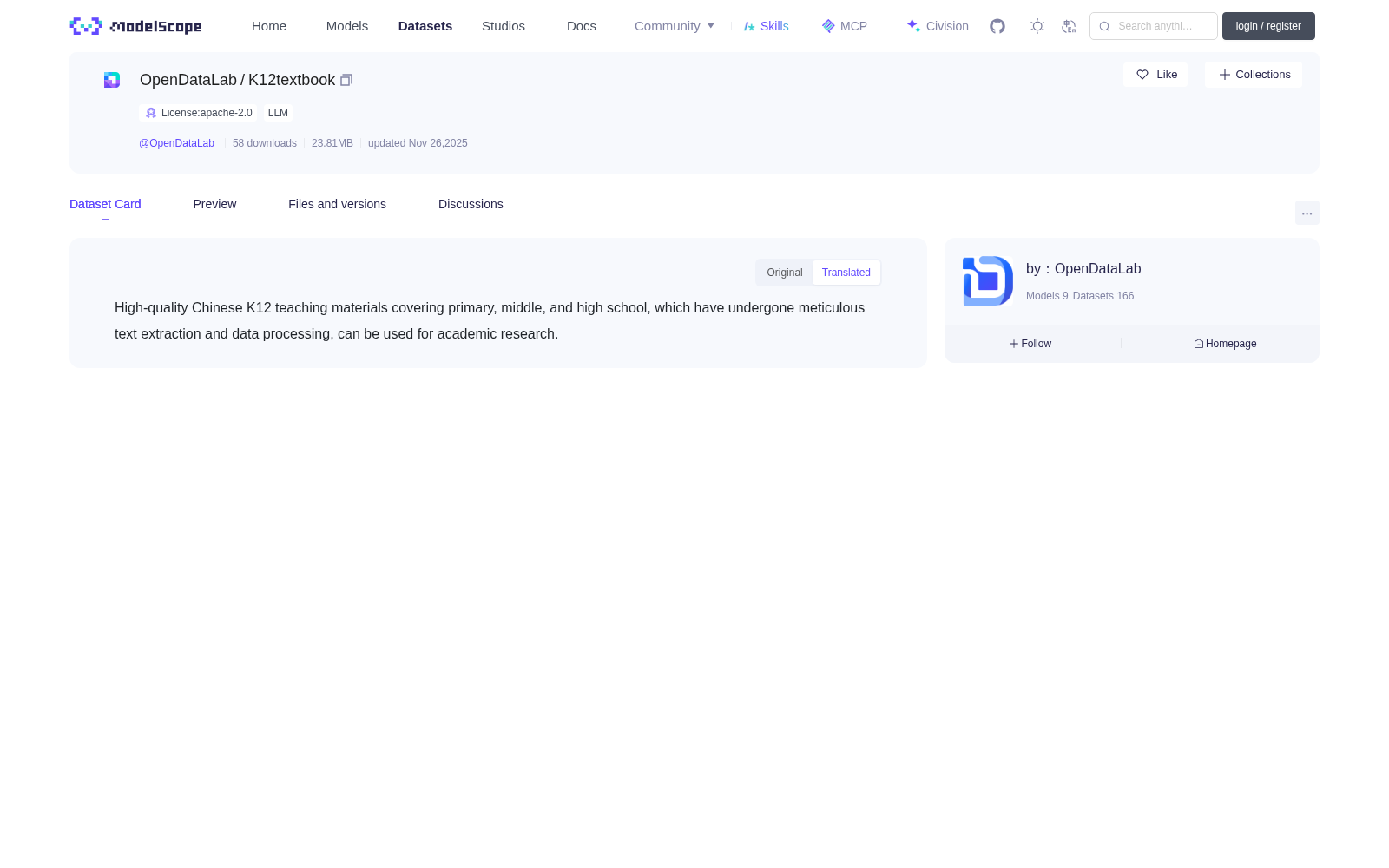
Task: Click the Models 9 count
Action: coord(1047,296)
